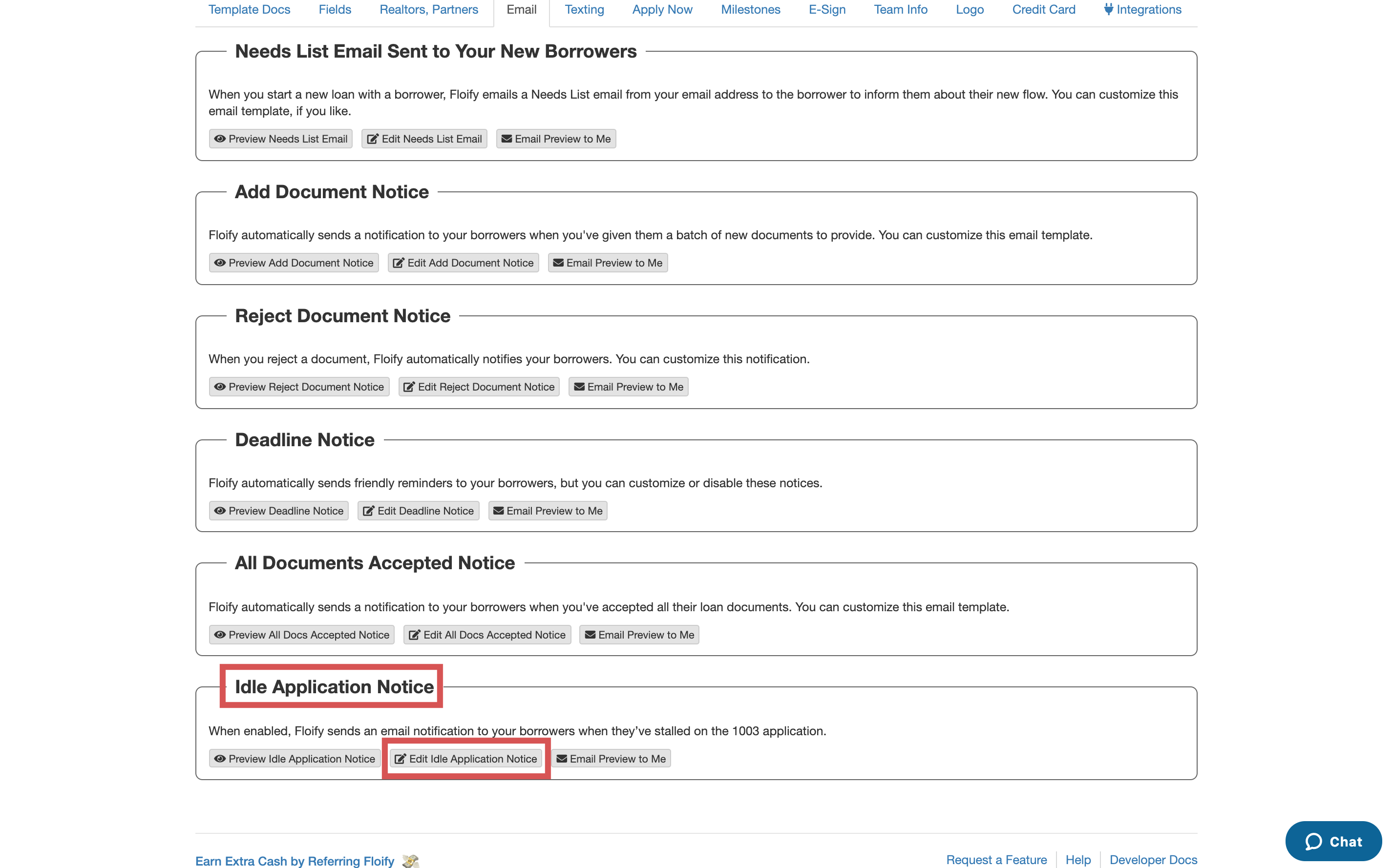Go to the E-Sign tab

[826, 9]
